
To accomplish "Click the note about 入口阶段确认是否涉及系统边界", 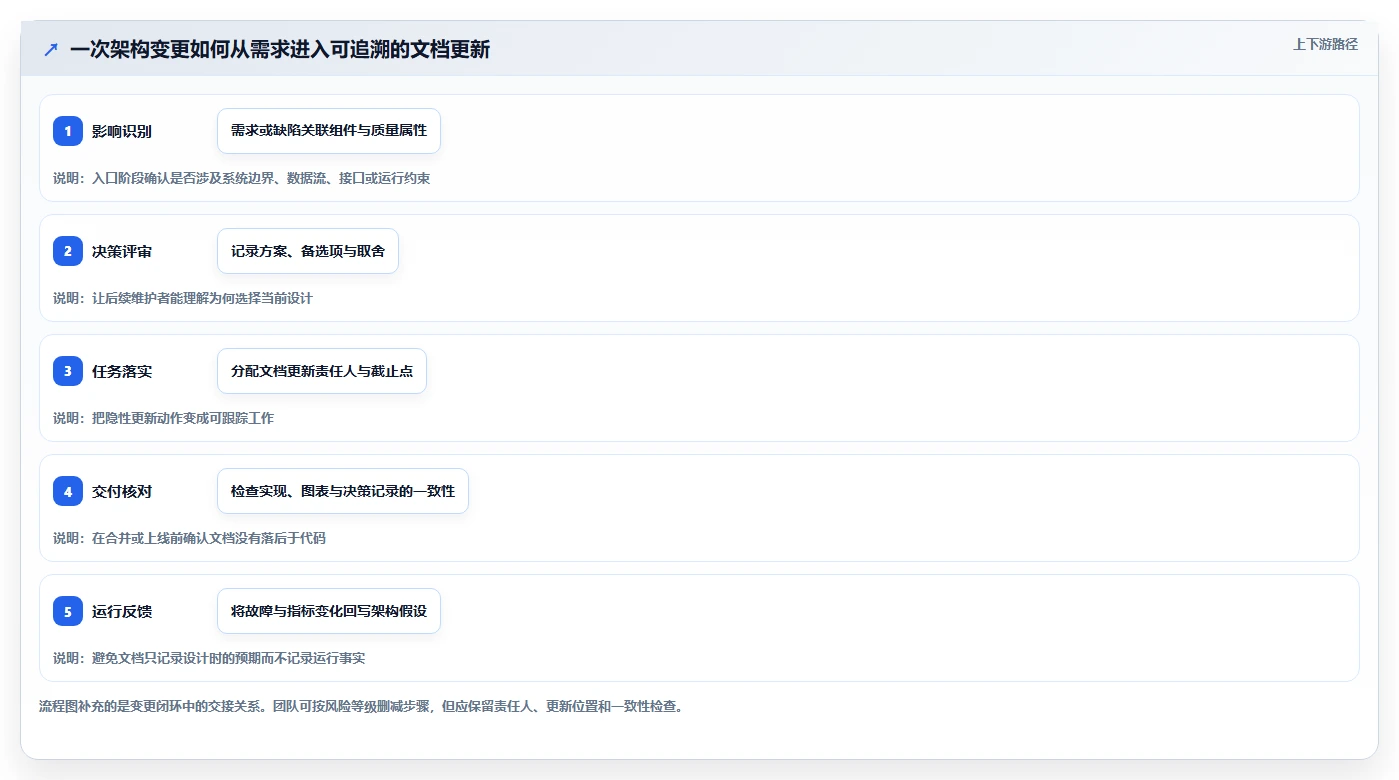I will point(242,178).
